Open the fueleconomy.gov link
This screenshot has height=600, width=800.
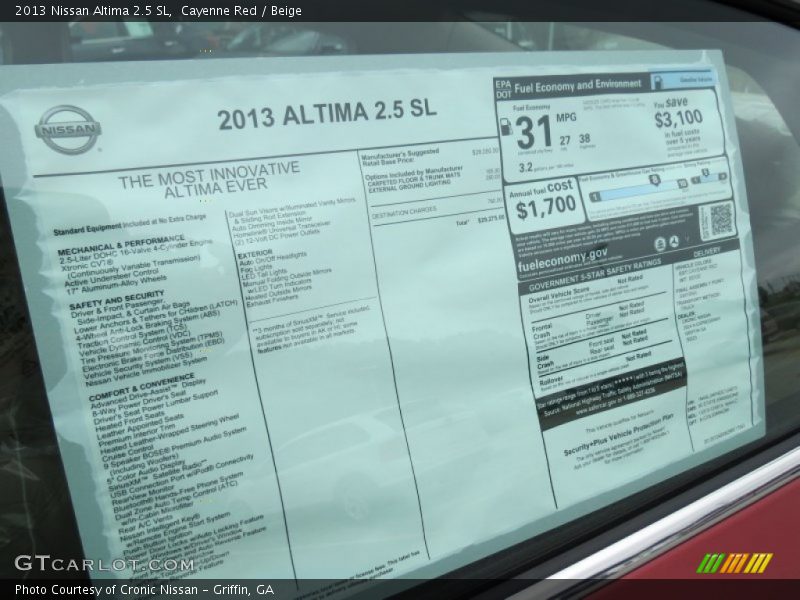coord(565,258)
